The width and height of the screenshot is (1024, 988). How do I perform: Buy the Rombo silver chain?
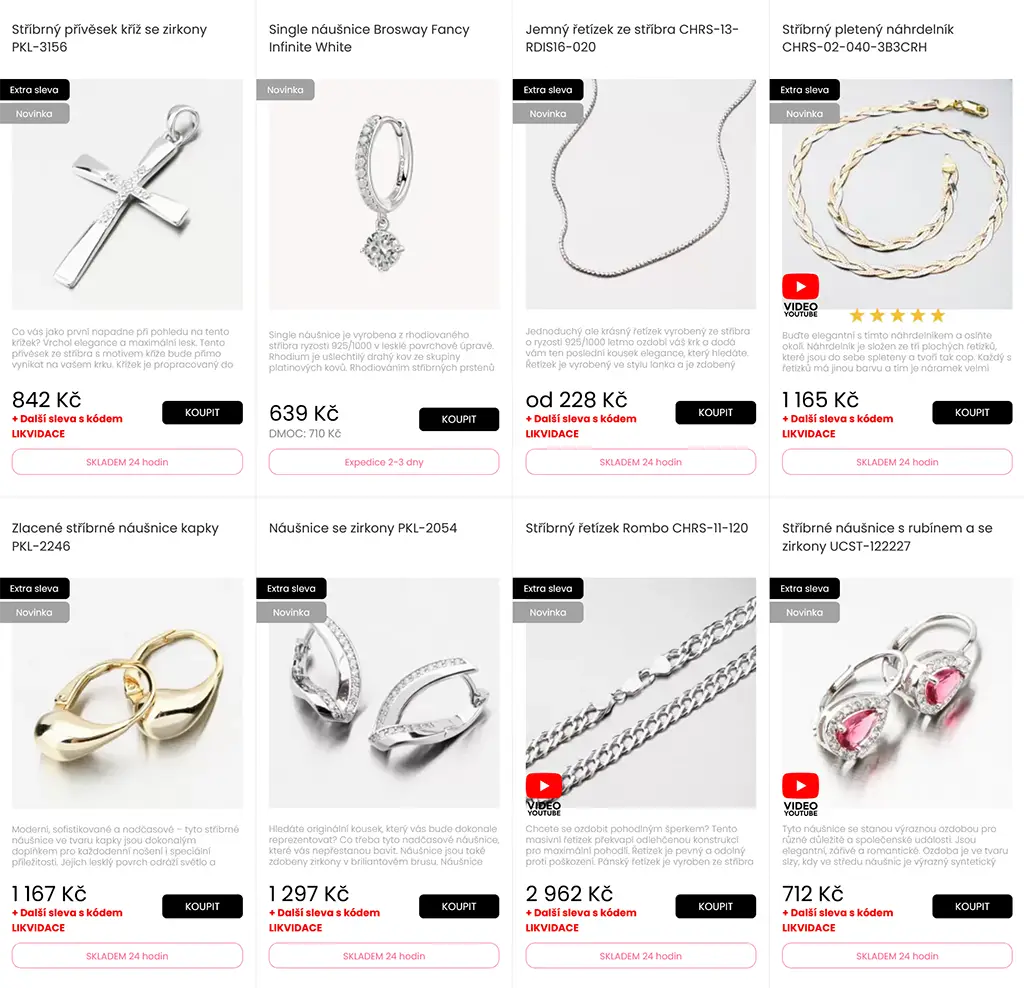716,906
